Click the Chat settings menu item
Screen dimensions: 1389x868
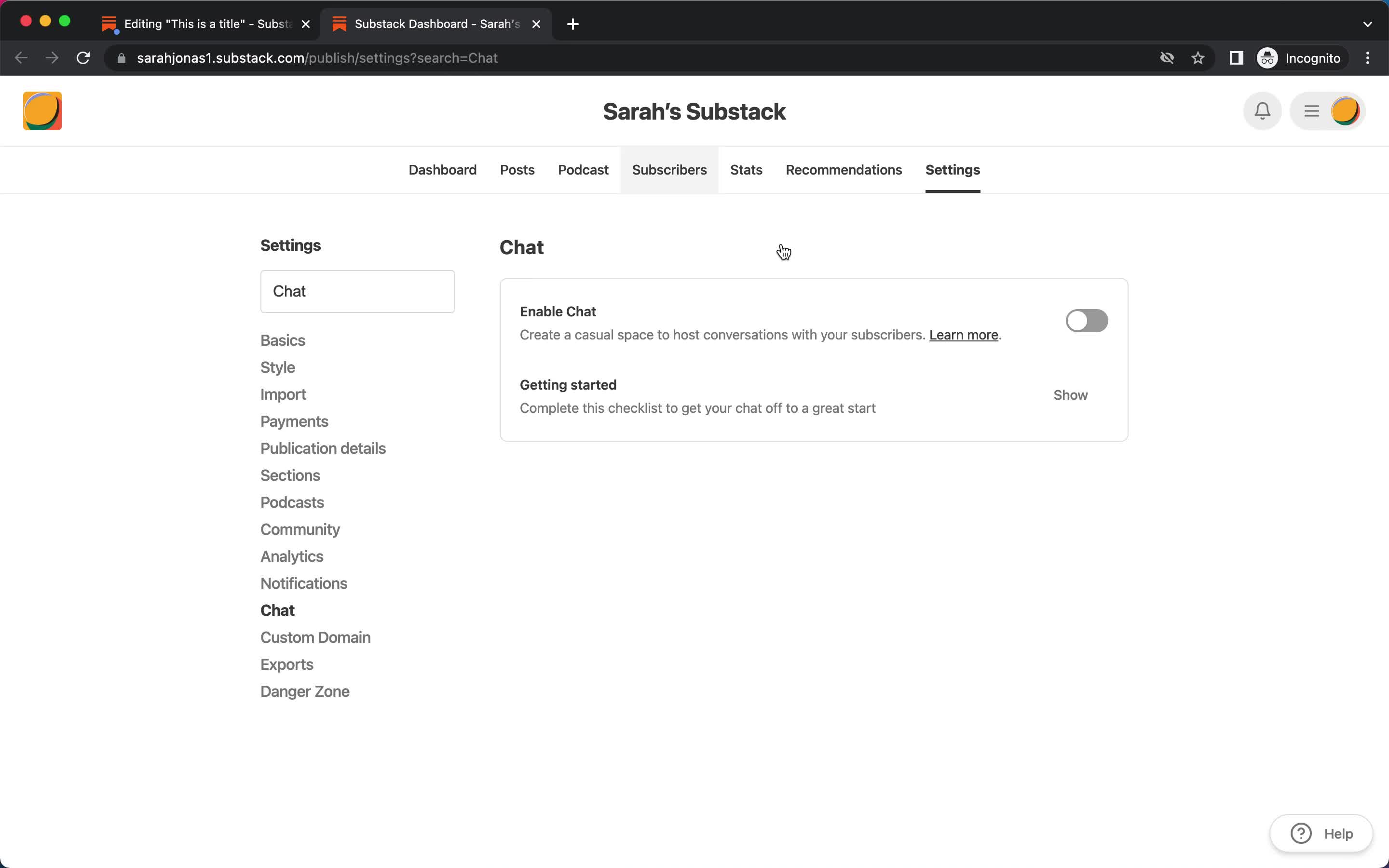(x=277, y=610)
